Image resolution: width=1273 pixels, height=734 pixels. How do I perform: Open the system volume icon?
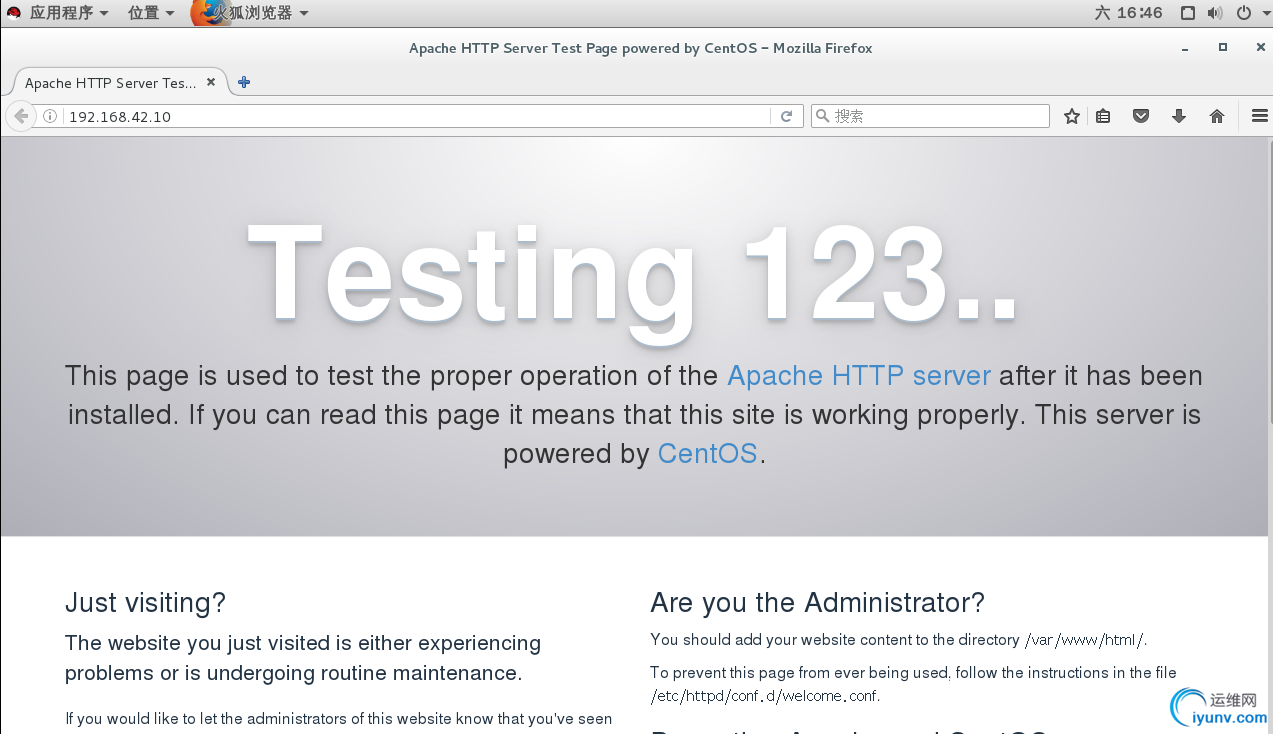[1215, 13]
